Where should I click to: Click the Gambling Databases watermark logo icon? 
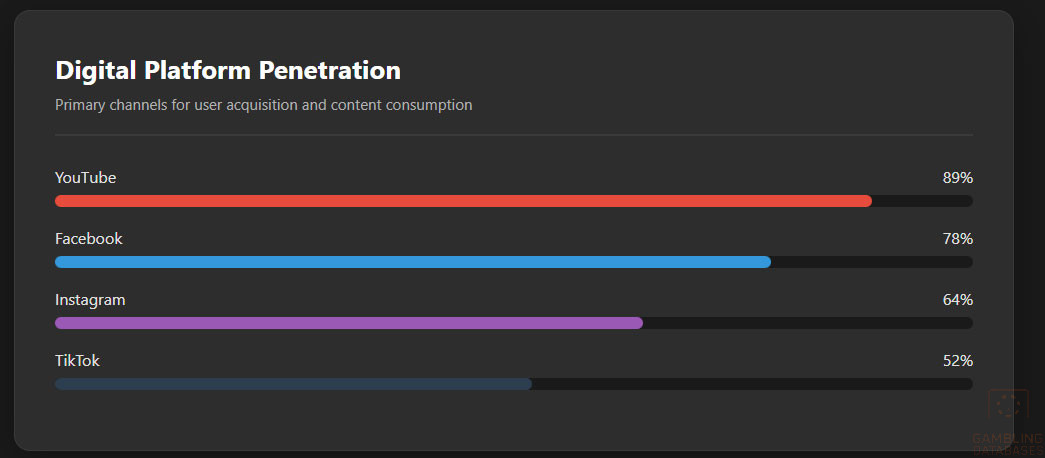click(1007, 405)
